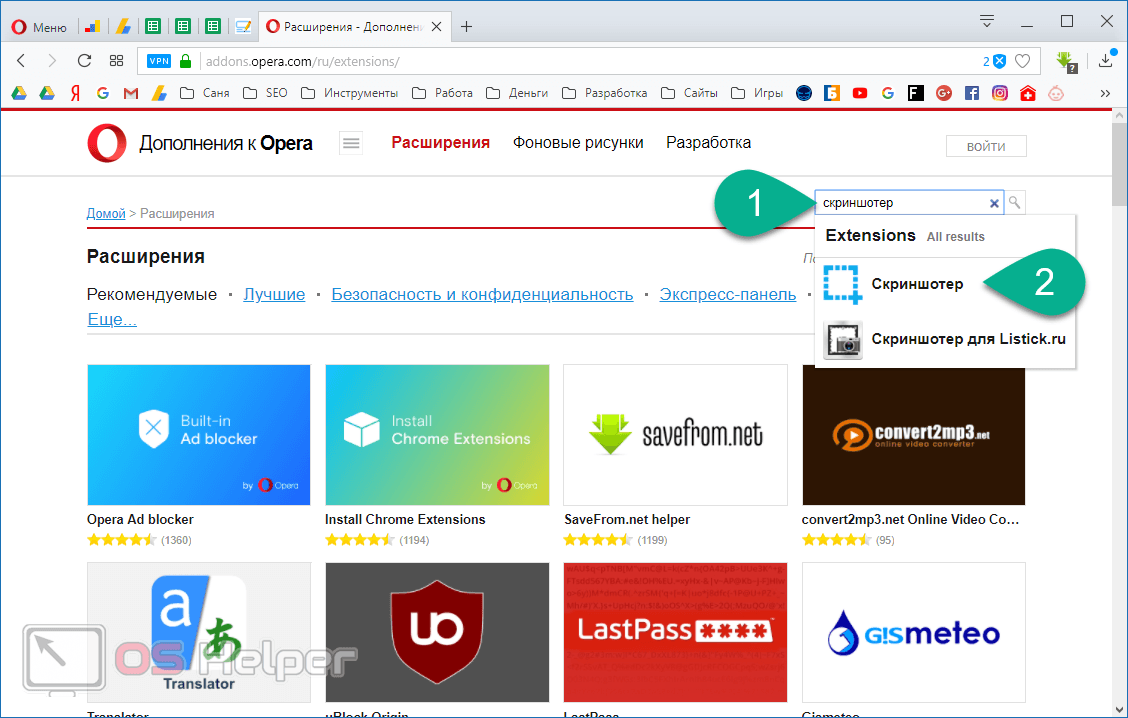The width and height of the screenshot is (1128, 718).
Task: Select the Расширения navigation tab
Action: (440, 142)
